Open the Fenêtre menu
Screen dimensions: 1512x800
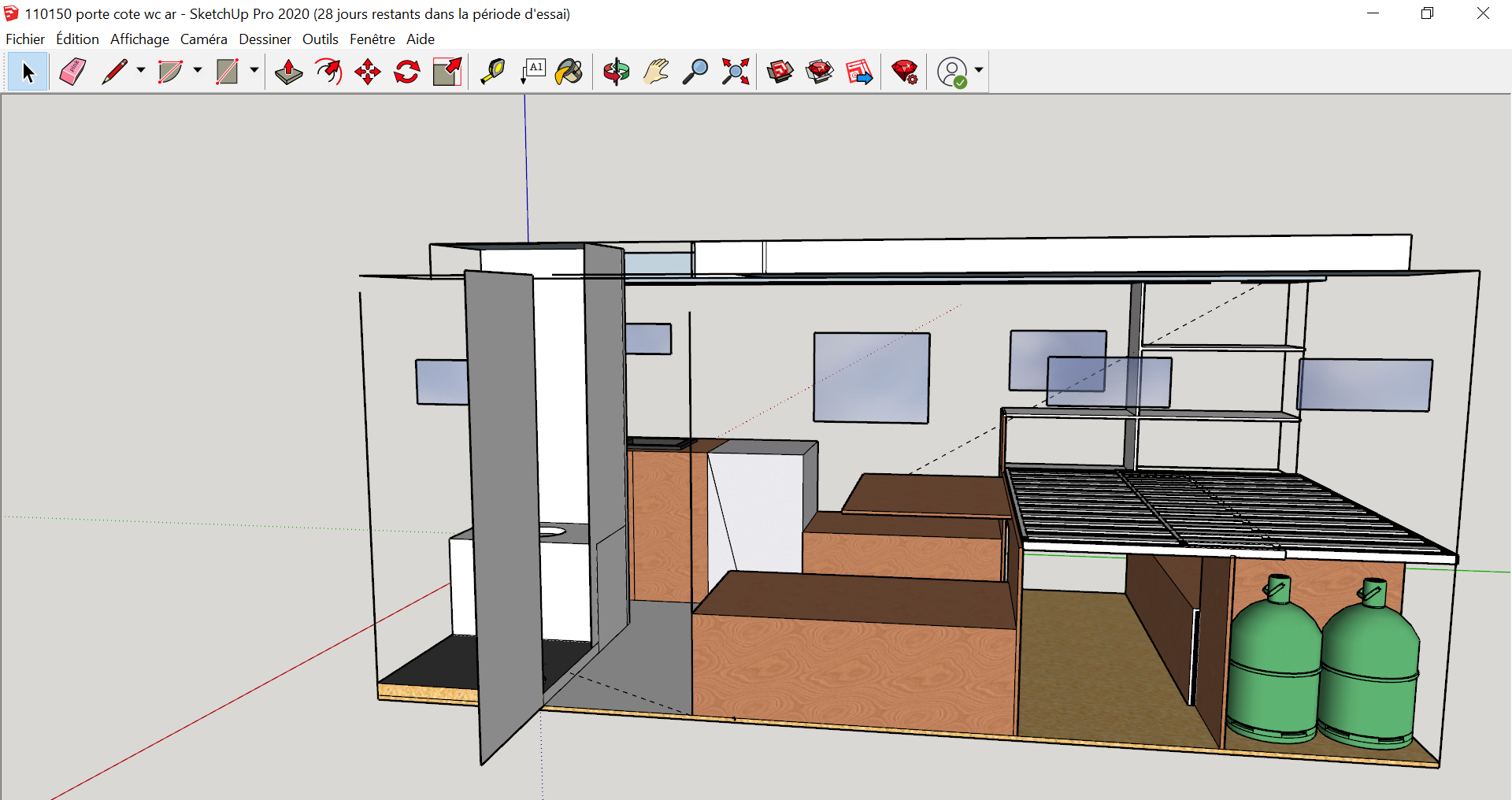[x=372, y=39]
